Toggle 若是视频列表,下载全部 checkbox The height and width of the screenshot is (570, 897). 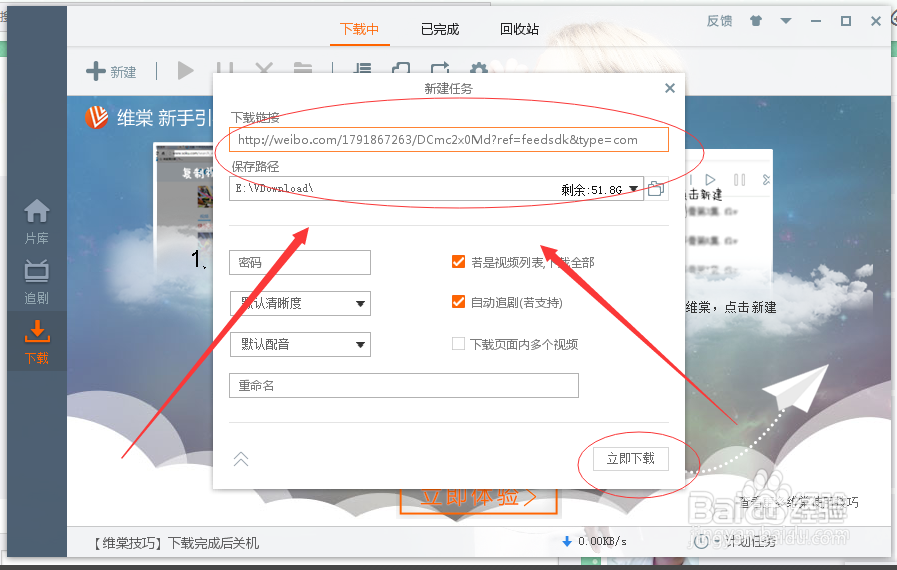coord(458,262)
